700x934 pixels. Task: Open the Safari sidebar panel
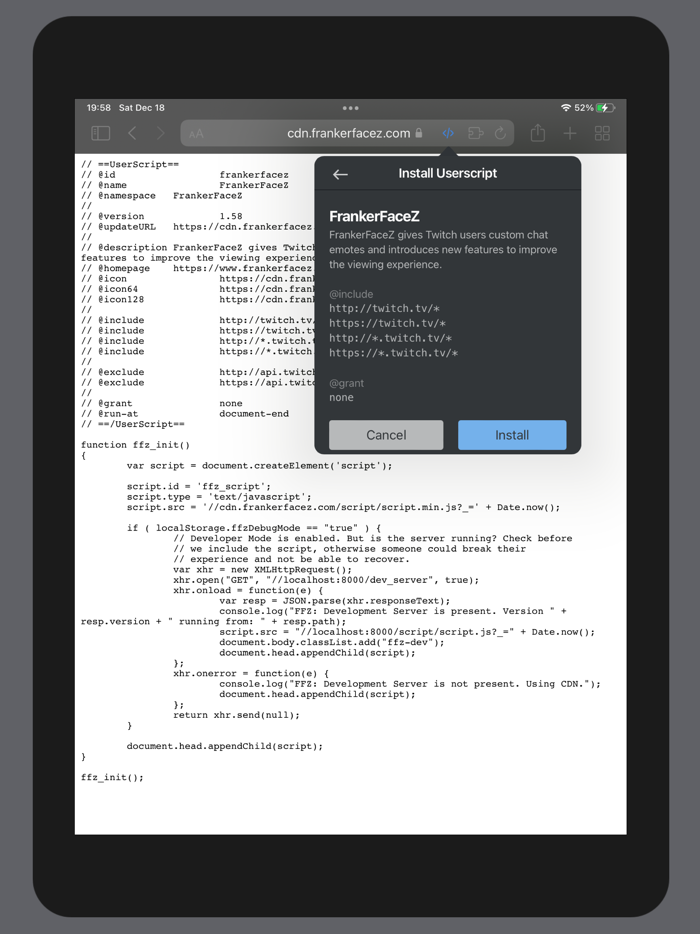(x=101, y=133)
